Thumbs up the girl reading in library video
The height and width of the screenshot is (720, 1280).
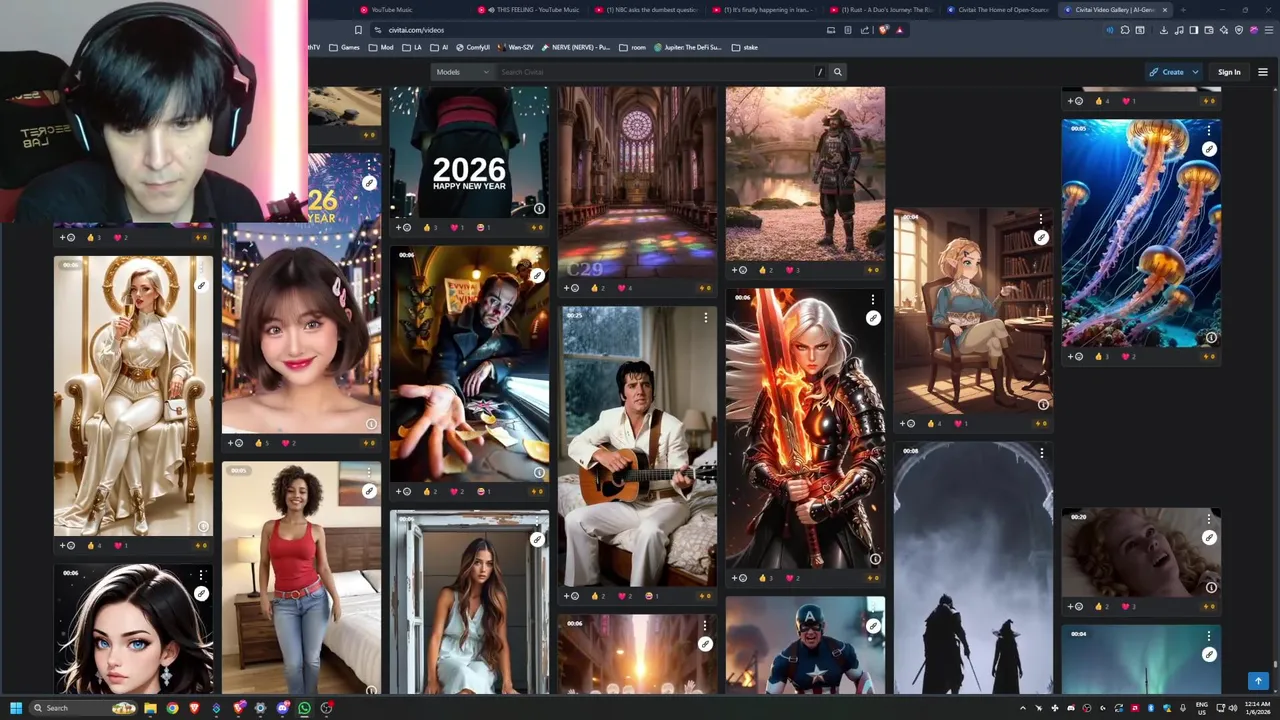coord(933,424)
